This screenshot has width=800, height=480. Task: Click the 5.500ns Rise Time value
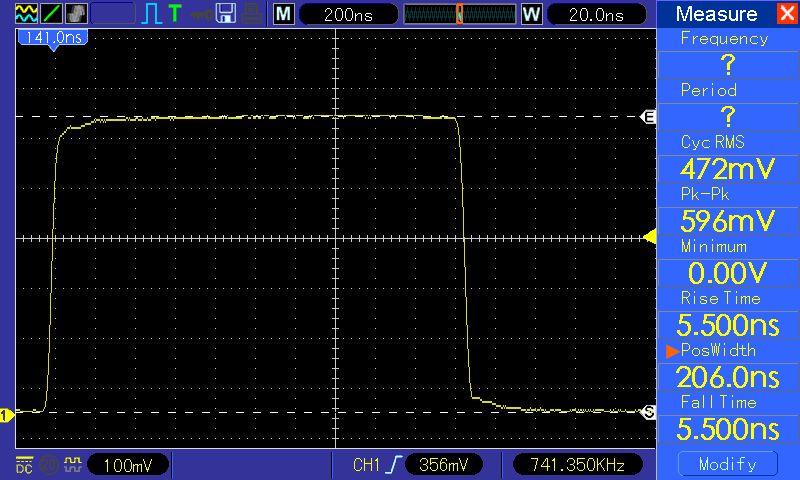[728, 325]
